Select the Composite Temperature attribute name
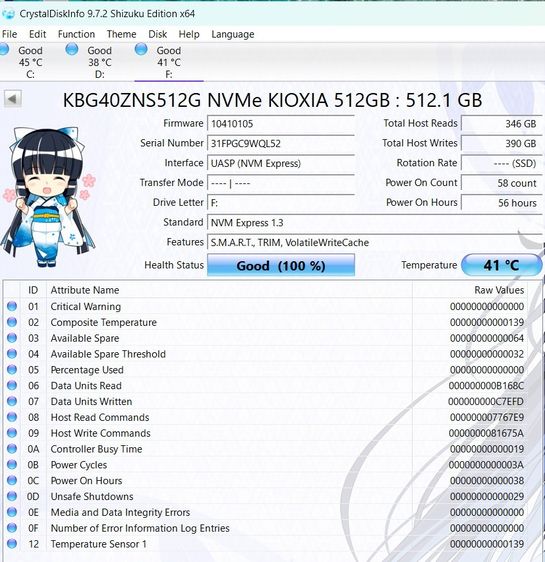Screen dimensions: 545x562 [104, 322]
